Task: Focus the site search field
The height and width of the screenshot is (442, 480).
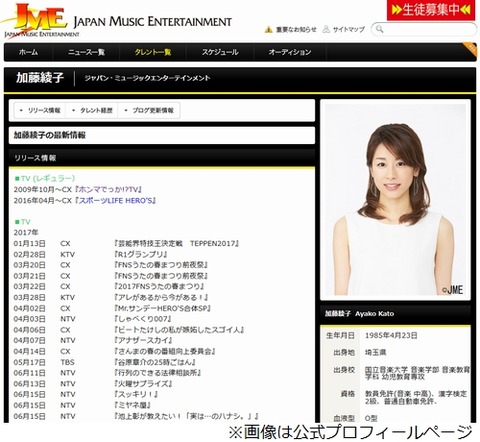Action: (x=424, y=29)
